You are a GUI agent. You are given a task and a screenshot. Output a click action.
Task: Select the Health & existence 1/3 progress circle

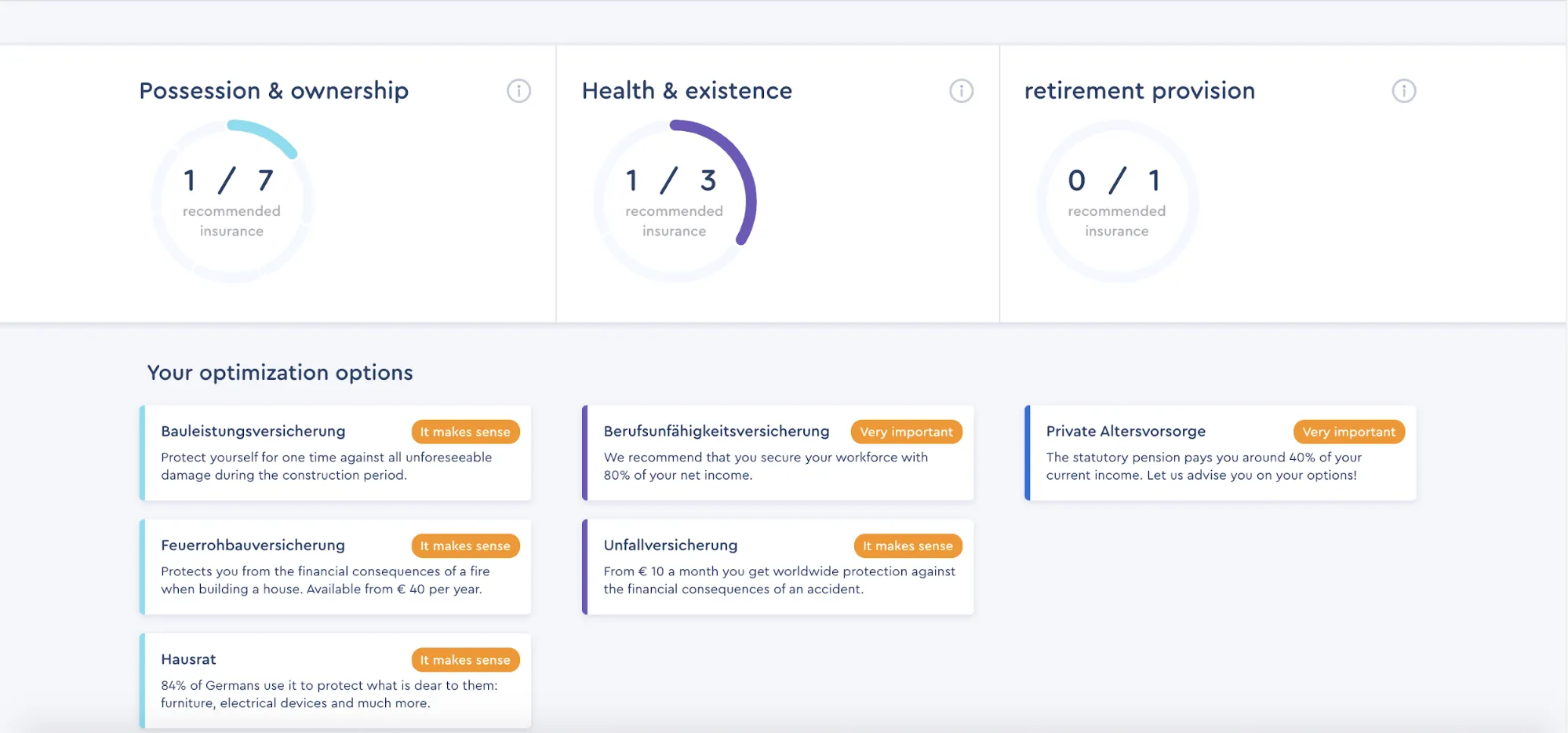coord(675,201)
